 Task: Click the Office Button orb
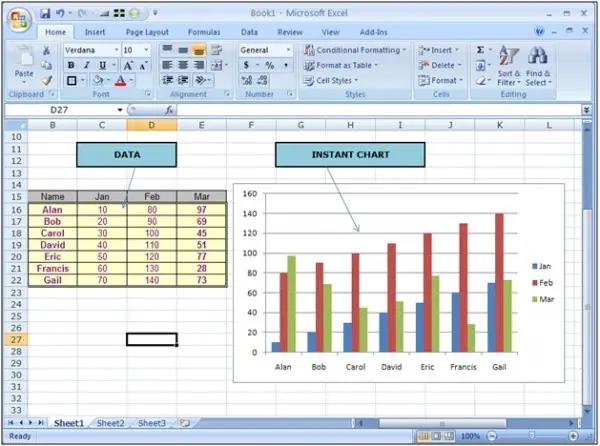pyautogui.click(x=19, y=20)
